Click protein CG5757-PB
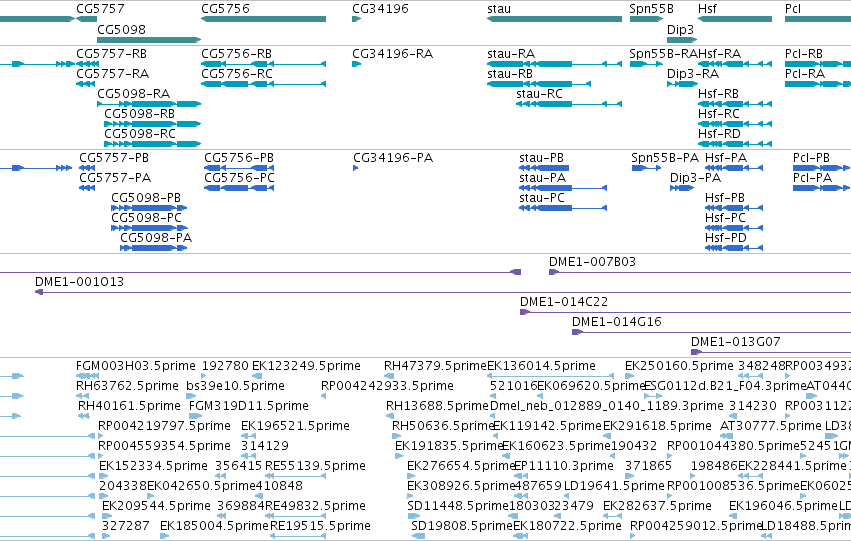The image size is (851, 541). (113, 158)
